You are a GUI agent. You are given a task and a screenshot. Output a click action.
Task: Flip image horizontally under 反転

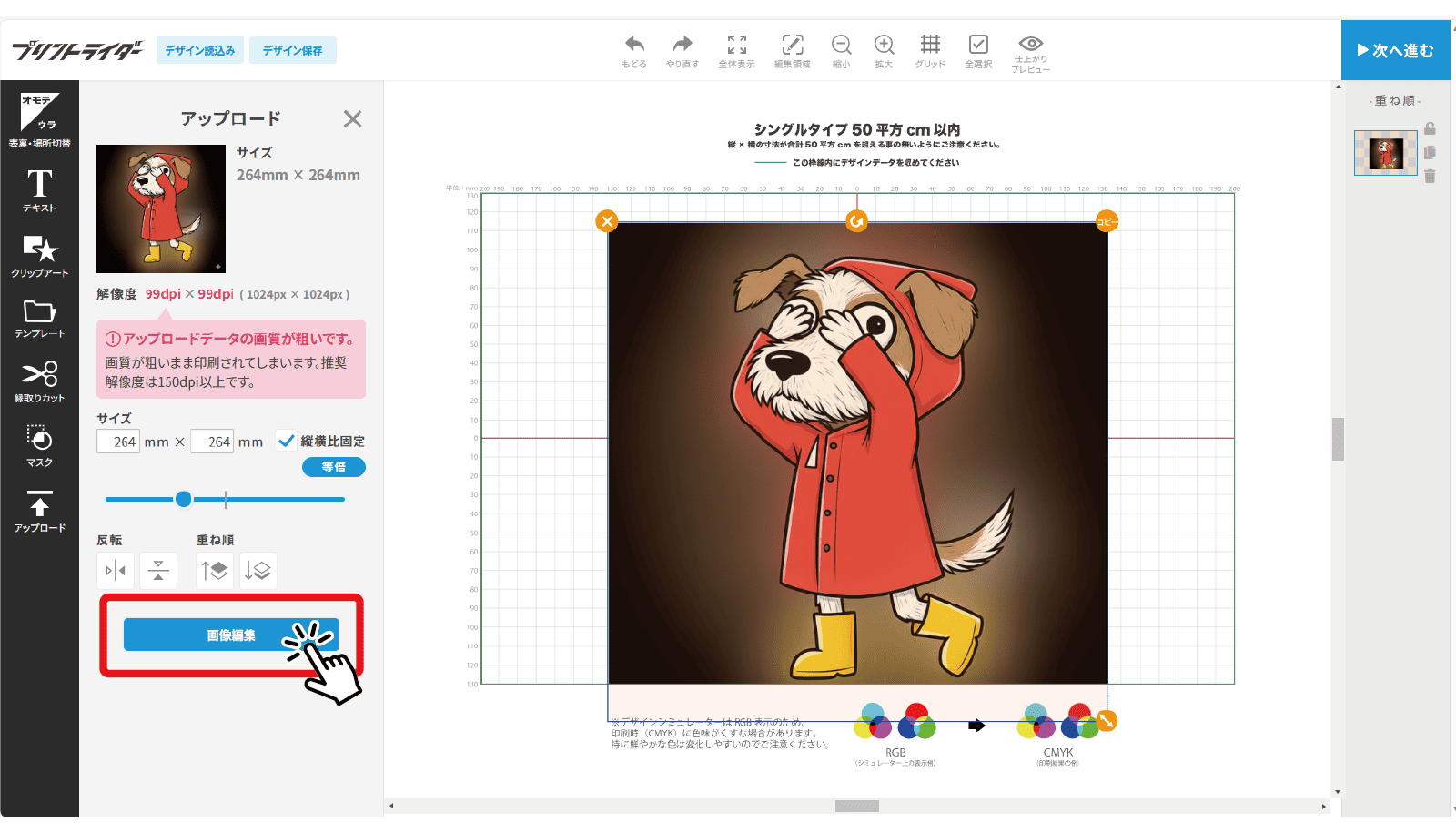click(116, 571)
